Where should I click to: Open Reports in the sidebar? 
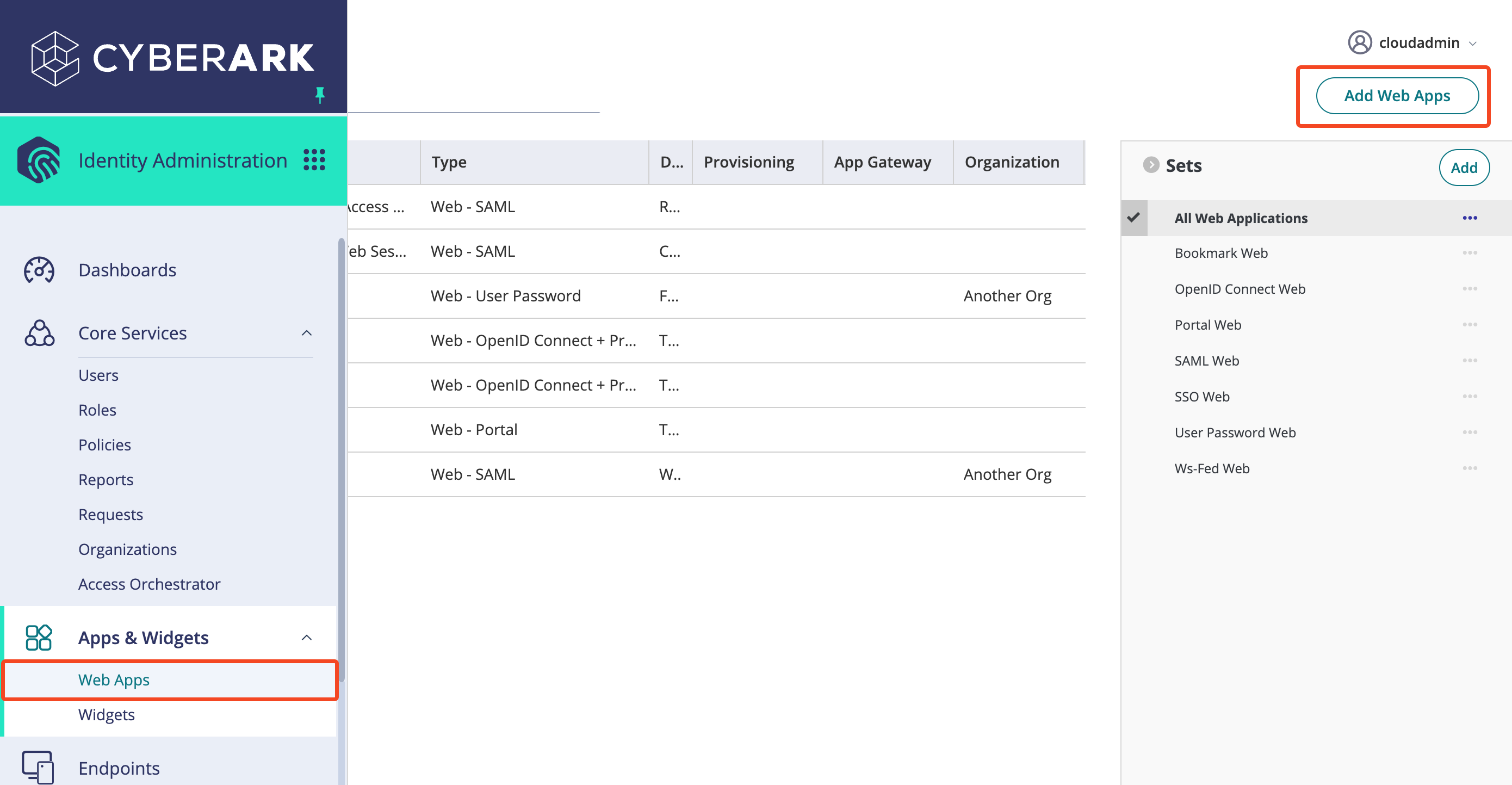click(x=106, y=480)
